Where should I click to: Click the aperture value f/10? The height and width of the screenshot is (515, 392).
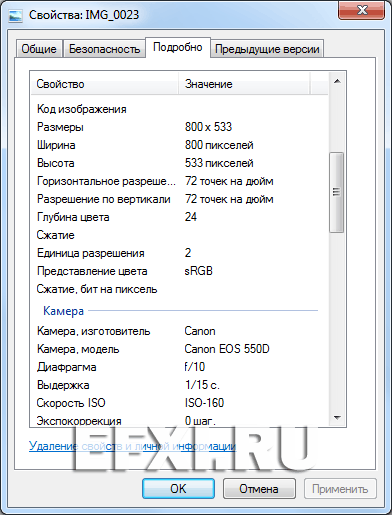(x=195, y=367)
